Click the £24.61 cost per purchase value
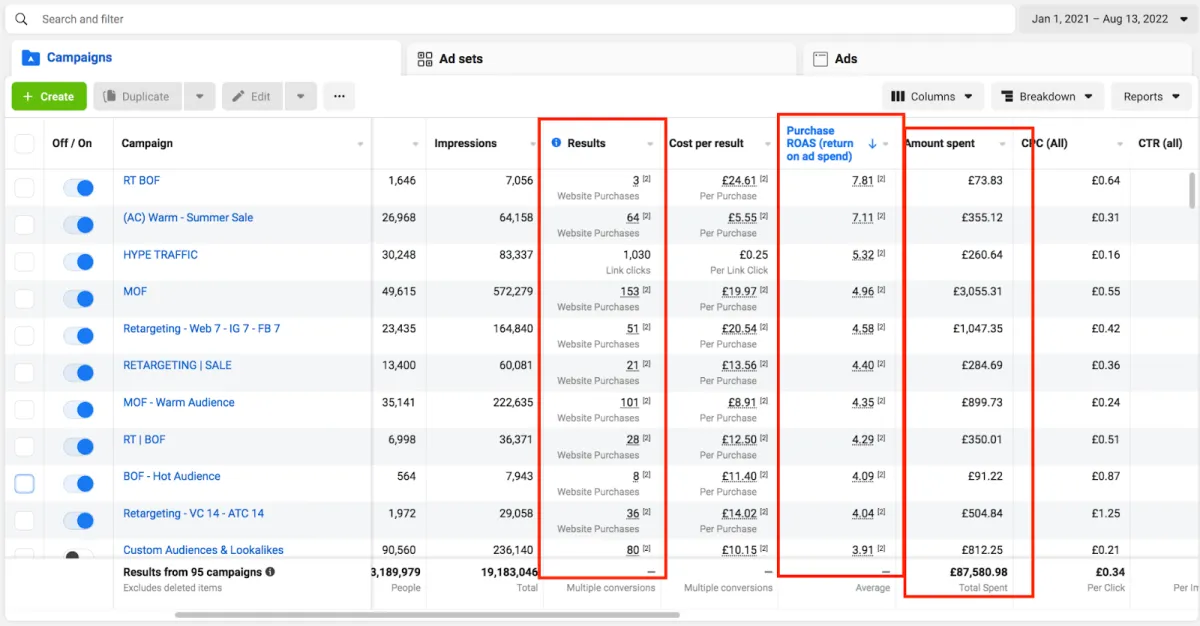This screenshot has width=1200, height=626. pyautogui.click(x=739, y=180)
